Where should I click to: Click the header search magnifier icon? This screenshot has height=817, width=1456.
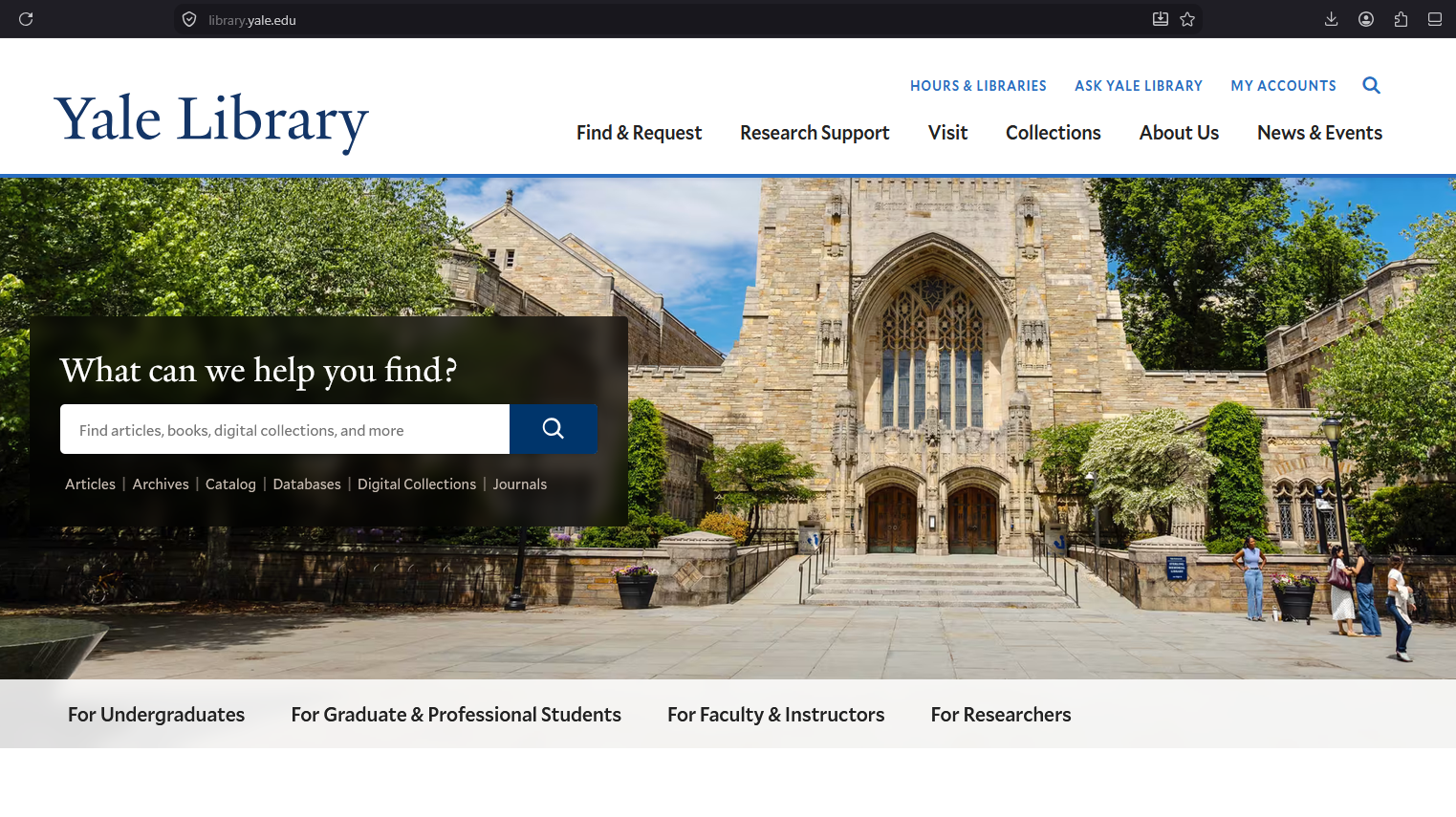pos(1371,85)
